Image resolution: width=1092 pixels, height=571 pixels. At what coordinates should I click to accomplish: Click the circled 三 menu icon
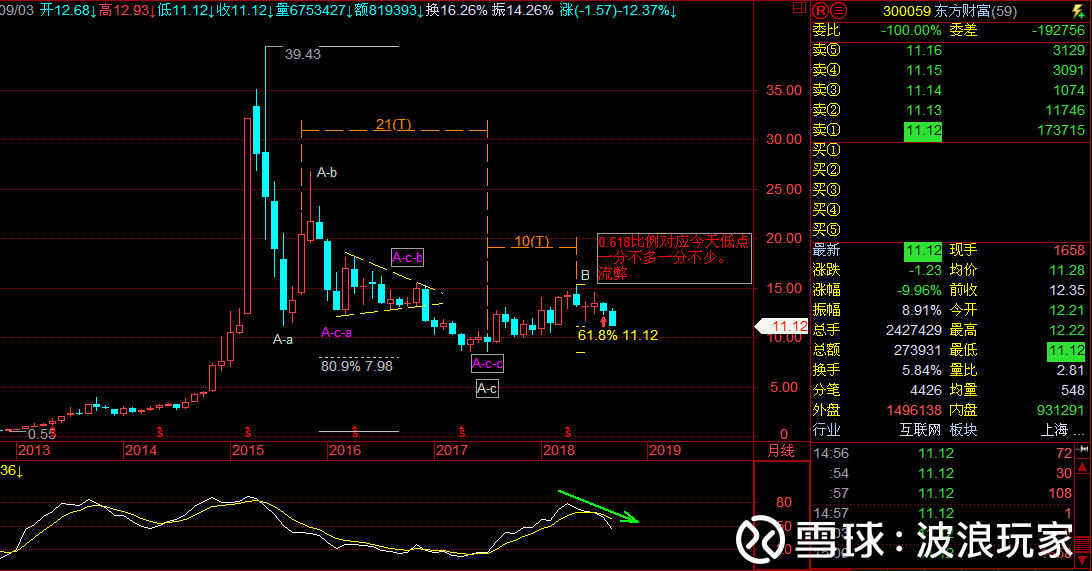tap(838, 10)
